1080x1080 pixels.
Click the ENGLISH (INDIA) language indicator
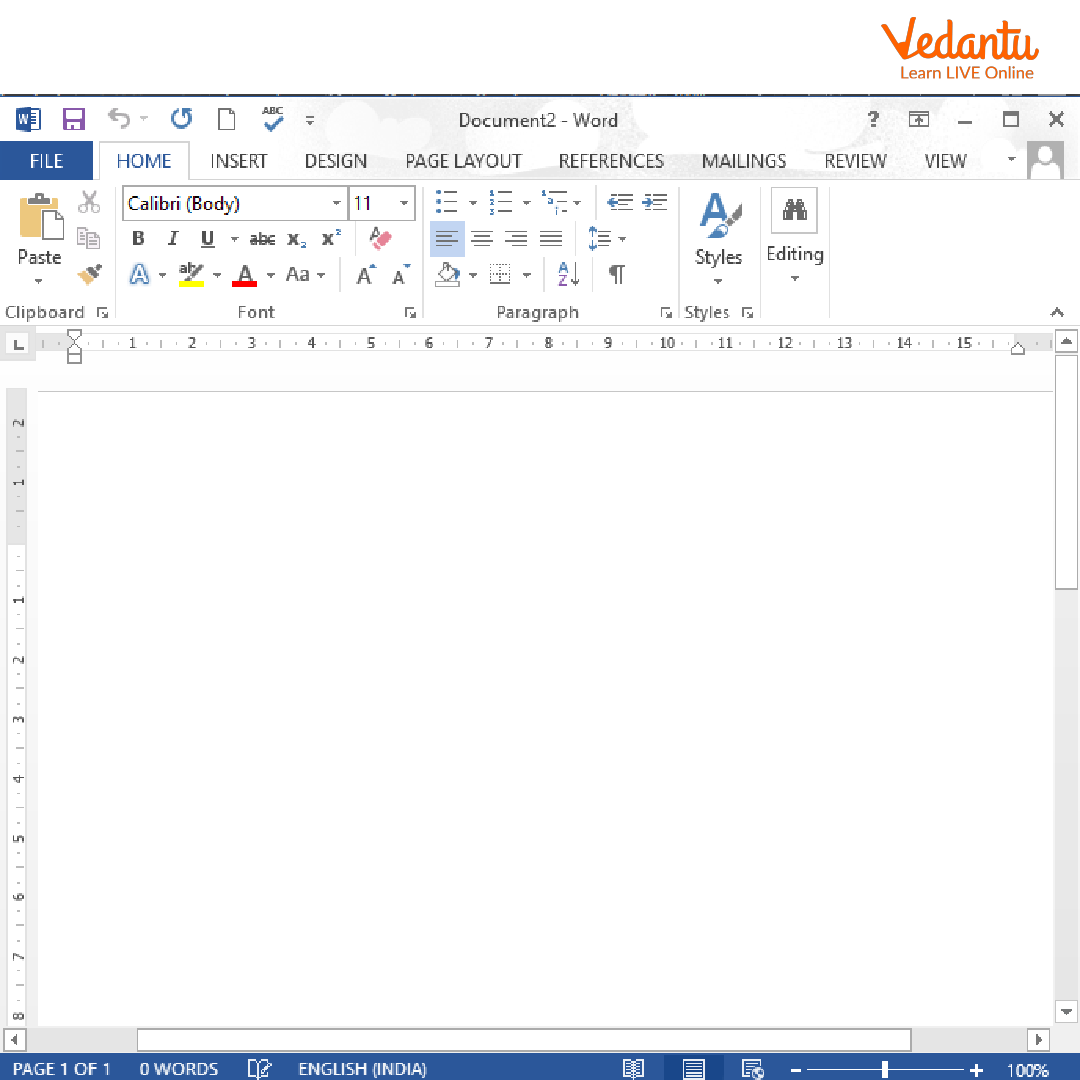[x=362, y=1069]
